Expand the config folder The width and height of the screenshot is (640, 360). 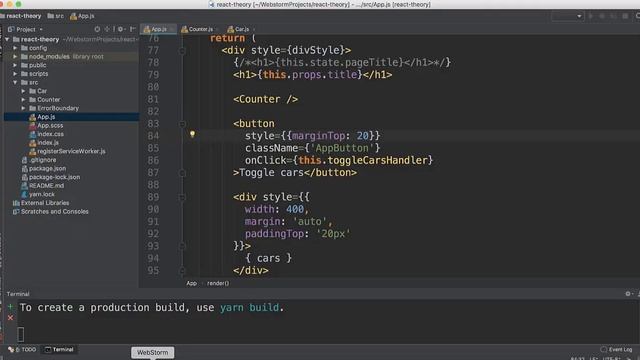pyautogui.click(x=15, y=48)
